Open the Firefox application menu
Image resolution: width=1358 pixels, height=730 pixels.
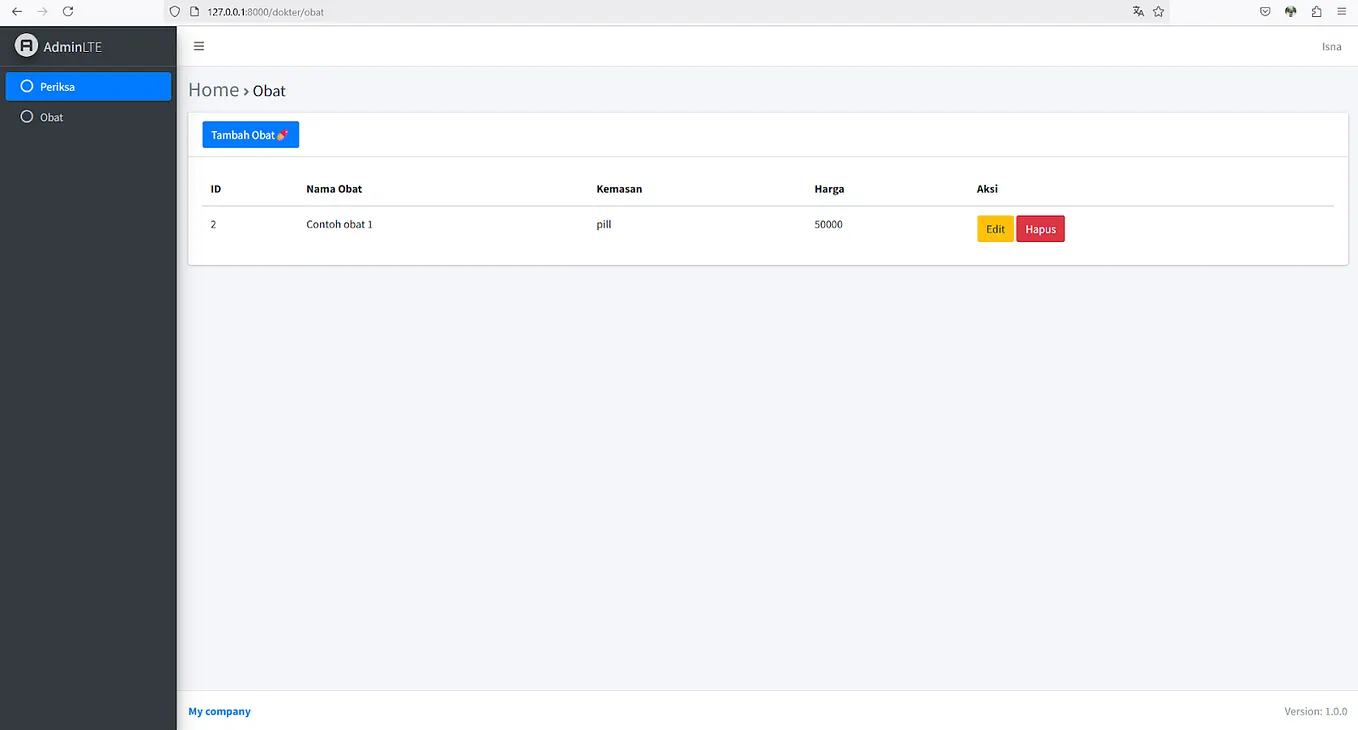coord(1341,11)
